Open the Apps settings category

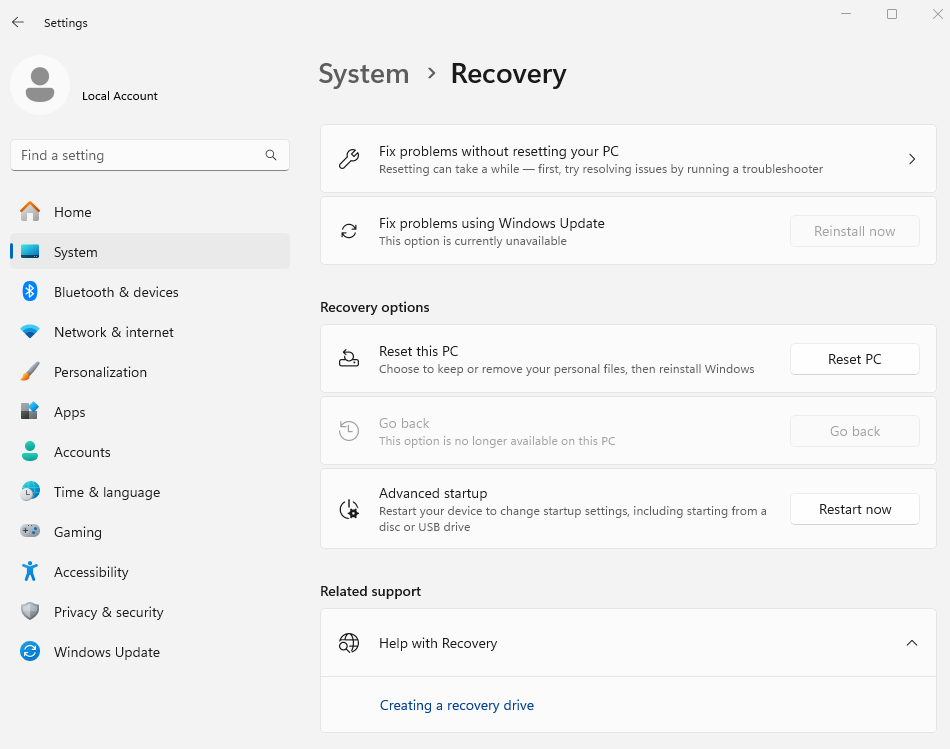tap(150, 412)
